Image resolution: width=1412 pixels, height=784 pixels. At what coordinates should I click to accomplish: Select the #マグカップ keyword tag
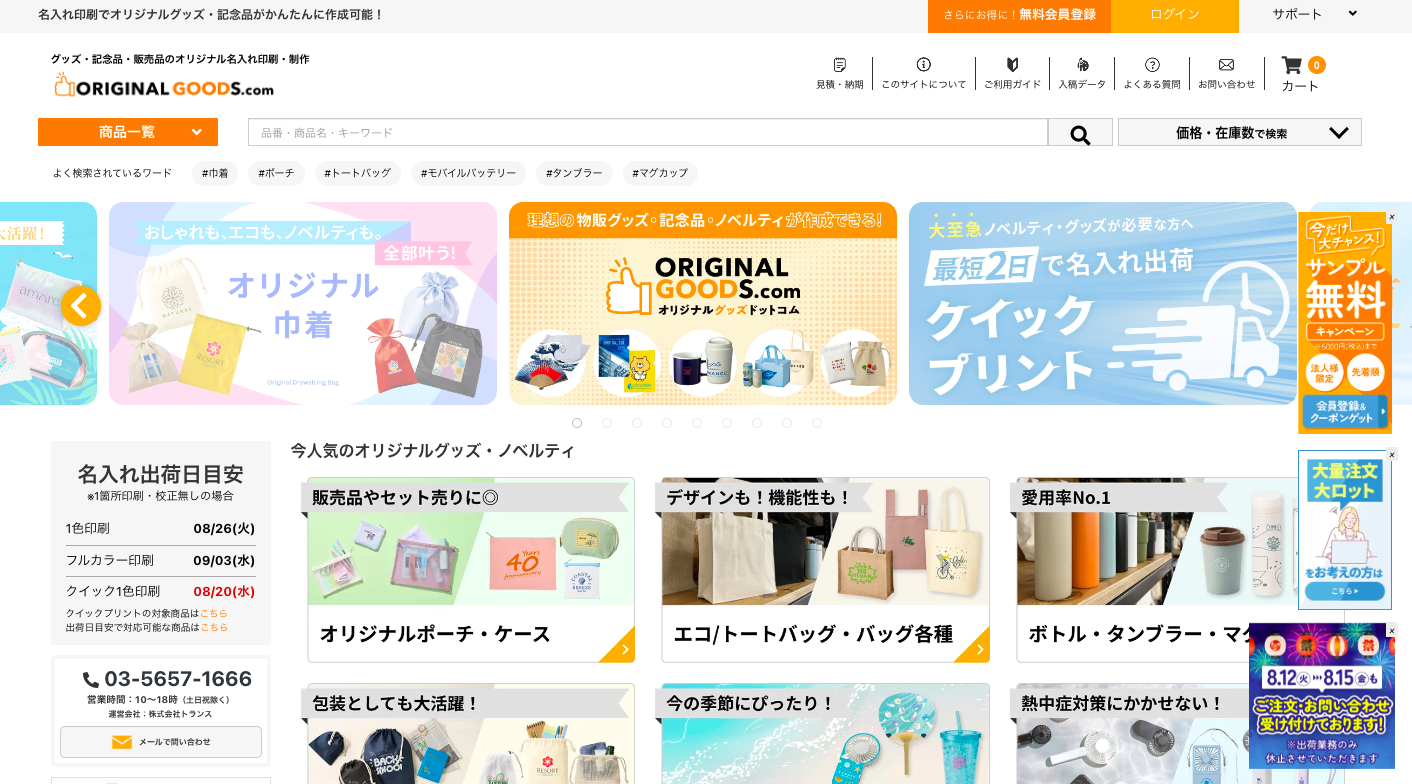(x=660, y=173)
